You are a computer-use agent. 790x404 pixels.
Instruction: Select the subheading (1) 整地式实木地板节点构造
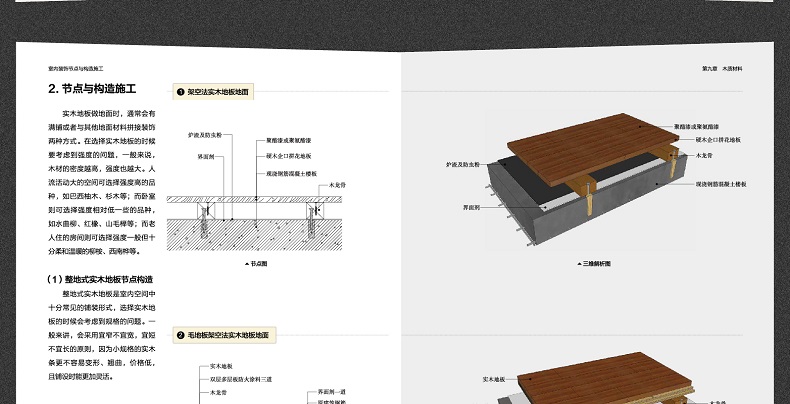click(100, 279)
